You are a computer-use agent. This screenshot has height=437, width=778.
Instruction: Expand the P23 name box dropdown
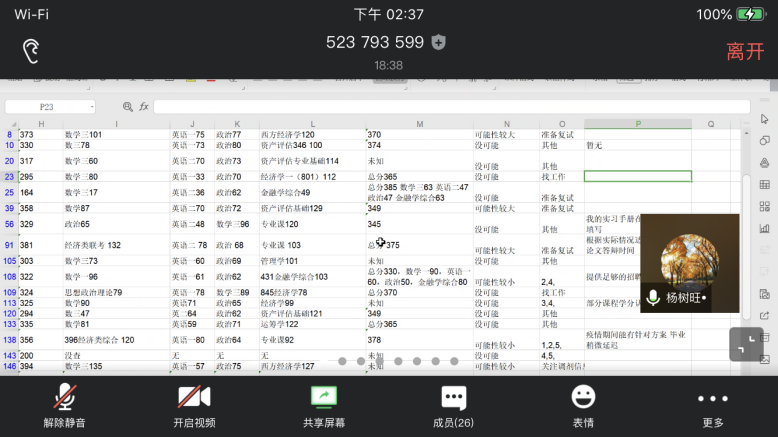point(92,106)
